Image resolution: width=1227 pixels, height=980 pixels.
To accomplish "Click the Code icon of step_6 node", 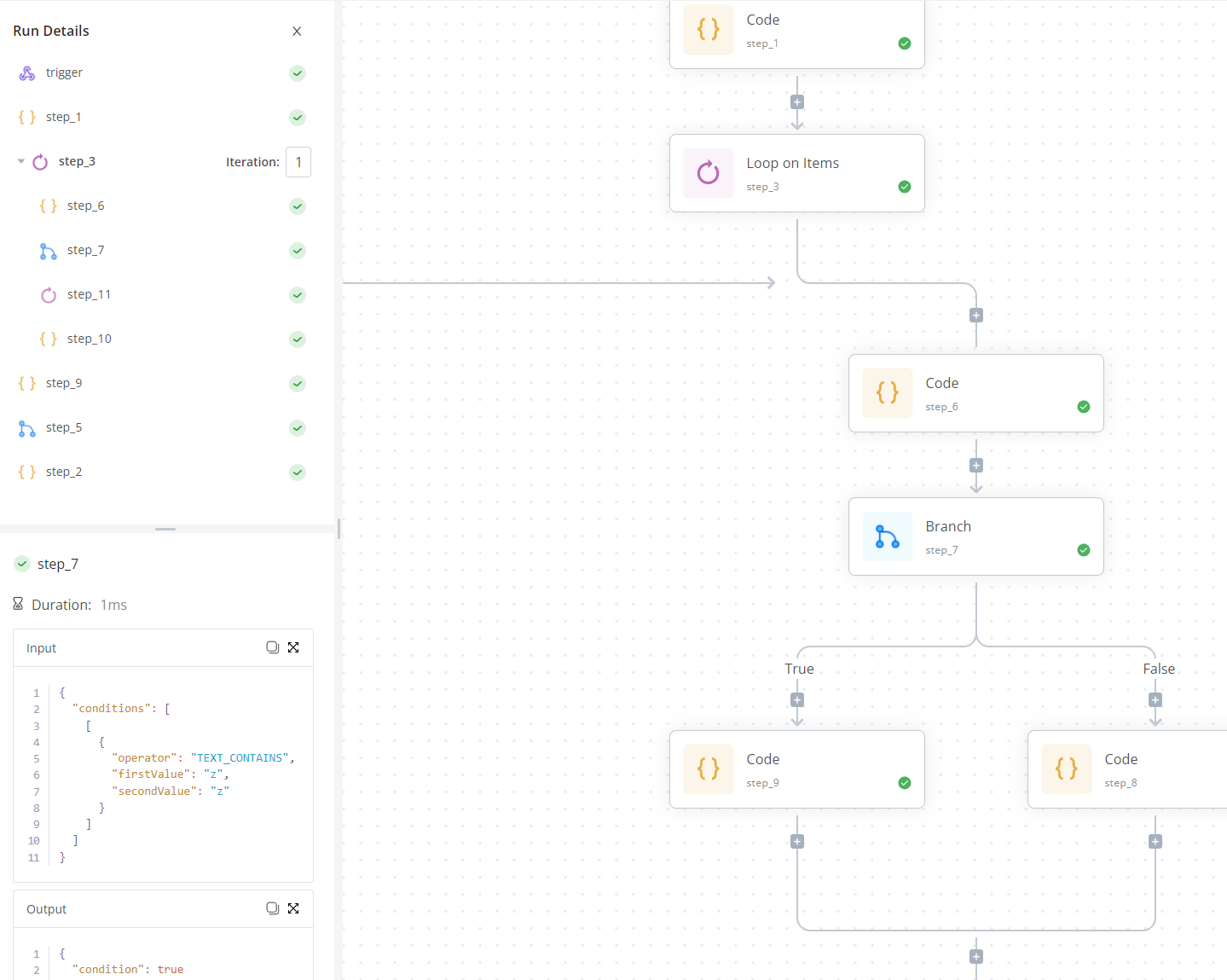I will point(887,393).
